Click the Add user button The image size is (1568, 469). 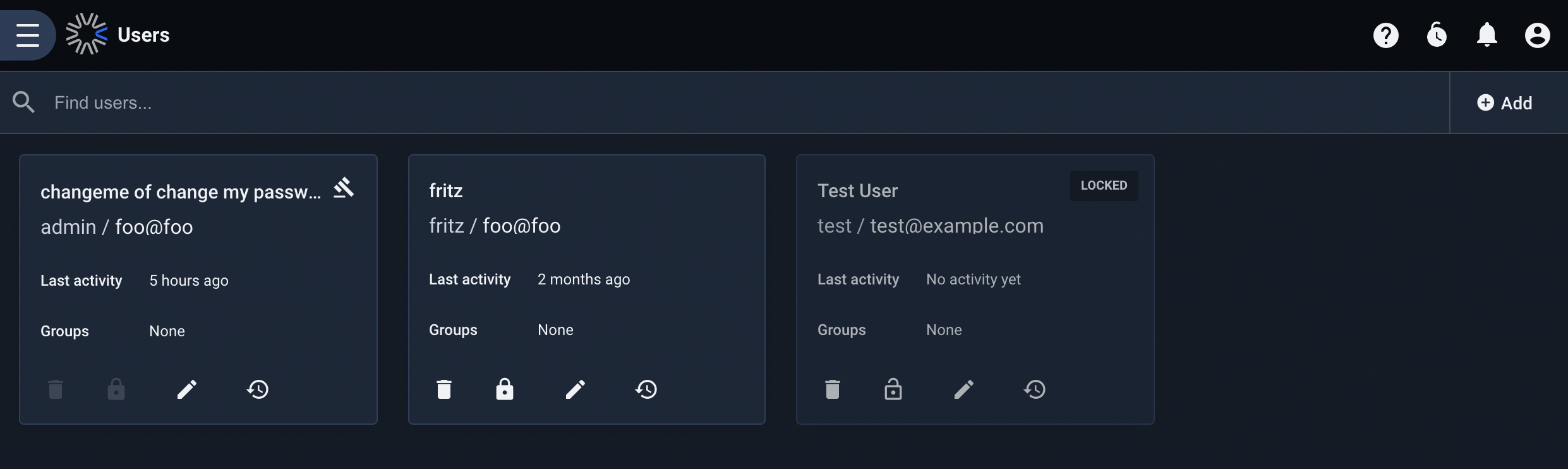click(x=1505, y=103)
